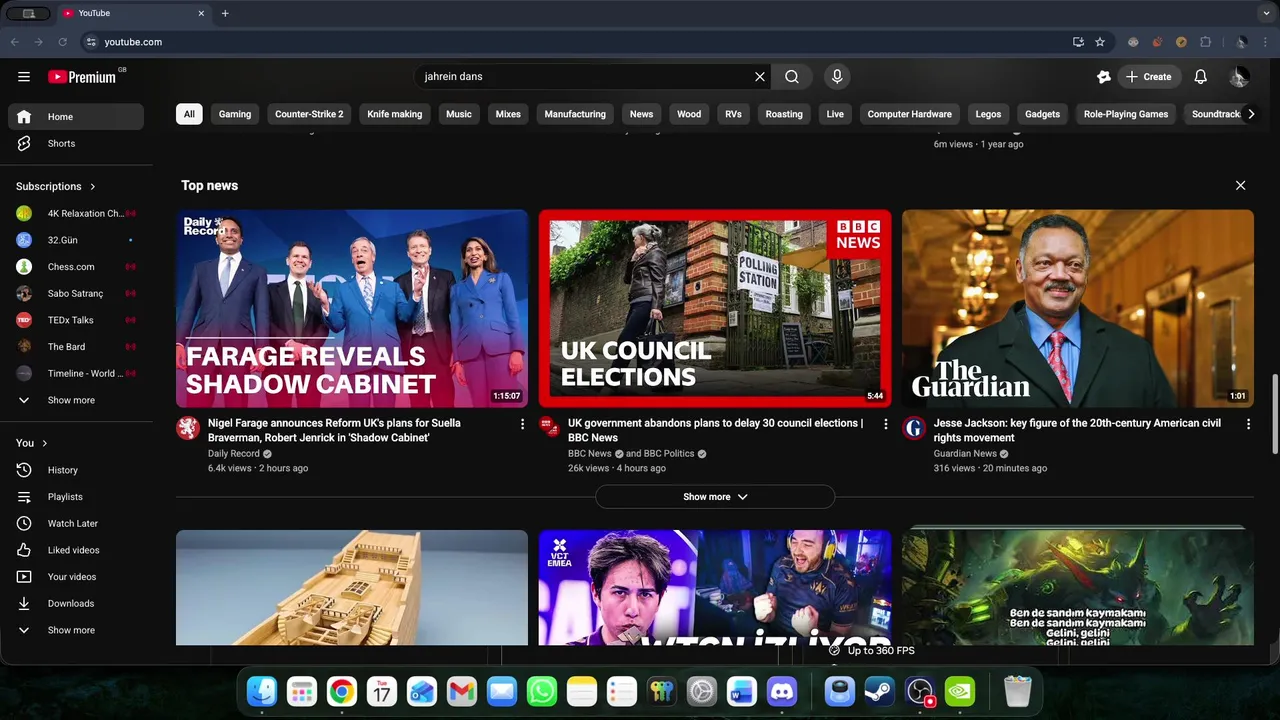Open the Farage Reveals Shadow Cabinet thumbnail
The height and width of the screenshot is (720, 1280).
(352, 309)
